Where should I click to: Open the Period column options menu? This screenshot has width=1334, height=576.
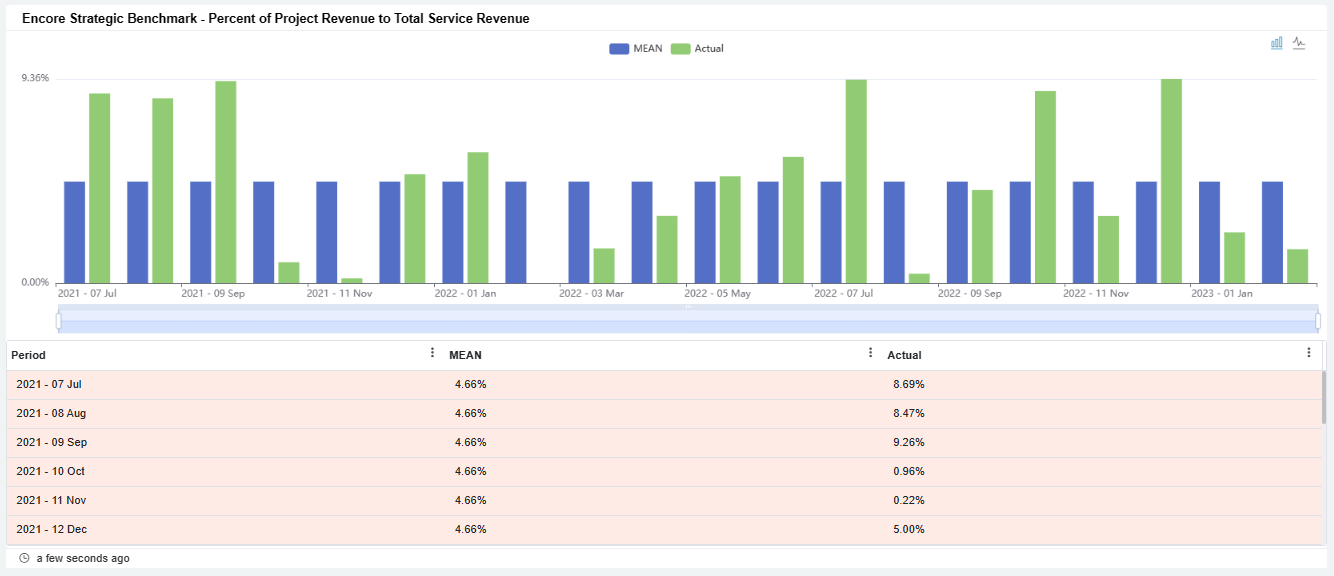[432, 353]
